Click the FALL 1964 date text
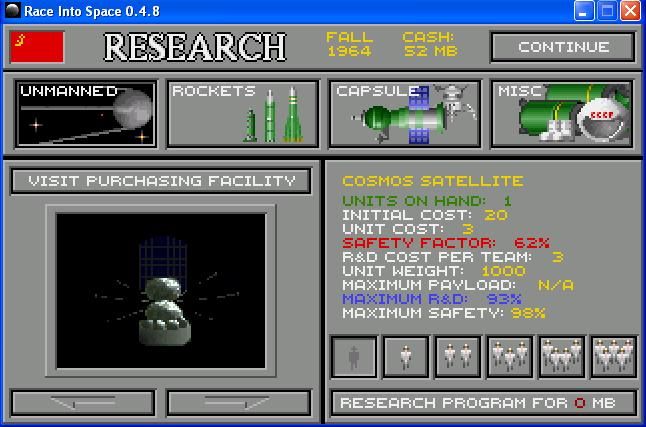Image resolution: width=646 pixels, height=427 pixels. (x=349, y=44)
